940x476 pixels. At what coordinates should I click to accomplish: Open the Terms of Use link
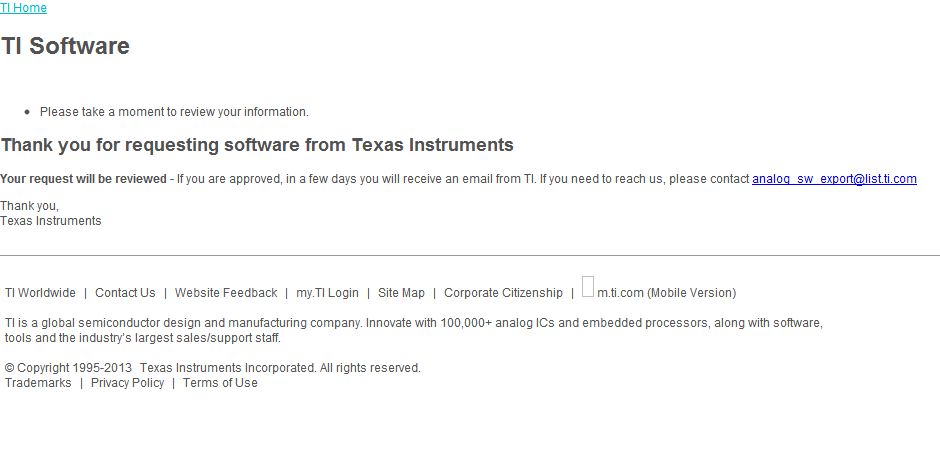(x=220, y=383)
